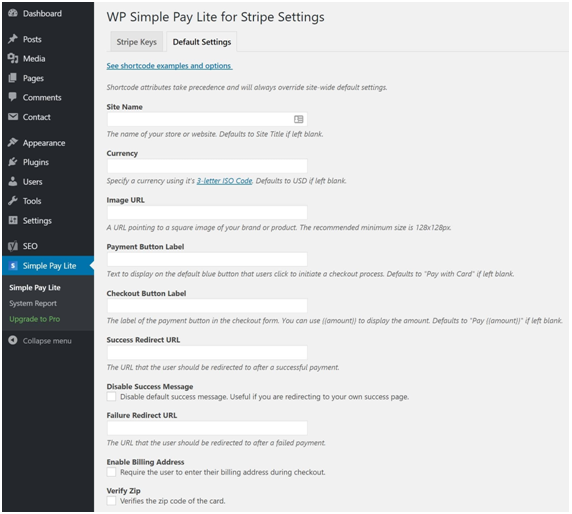Check Disable Success Message checkbox
572x514 pixels.
tap(111, 397)
